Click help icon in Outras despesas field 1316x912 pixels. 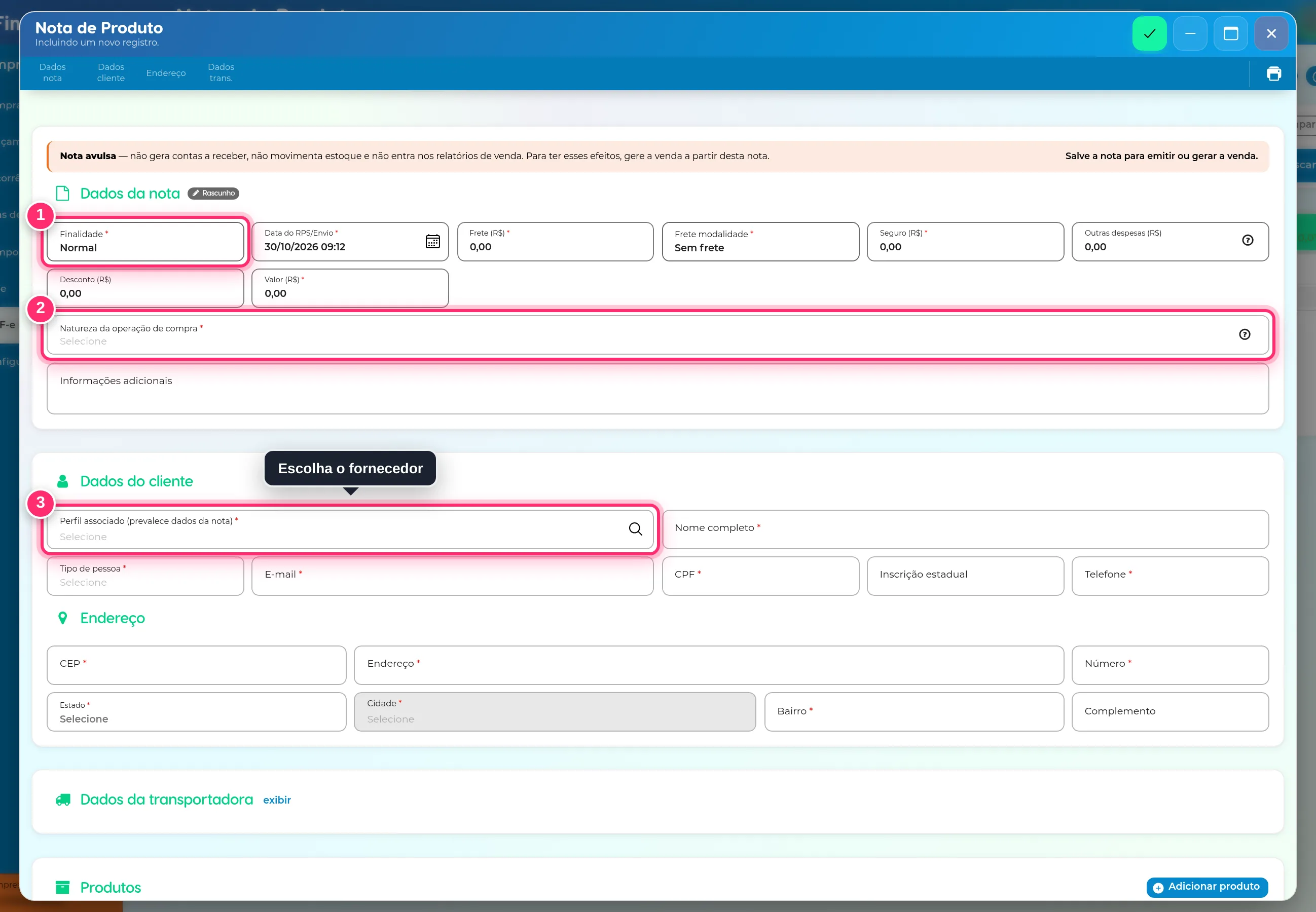pyautogui.click(x=1248, y=241)
